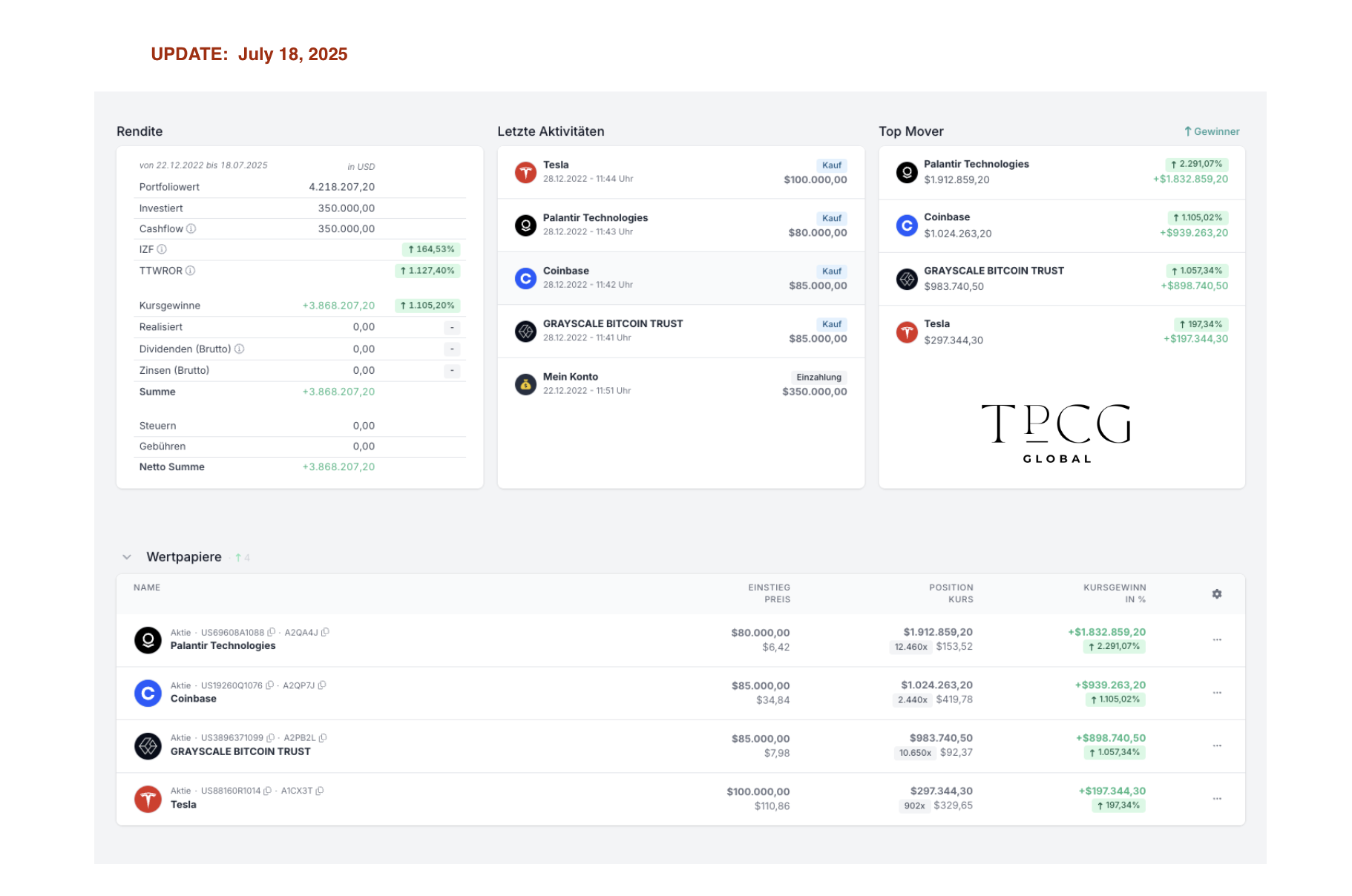Open the Tesla Kauf activity entry
Viewport: 1352px width, 896px height.
point(681,172)
